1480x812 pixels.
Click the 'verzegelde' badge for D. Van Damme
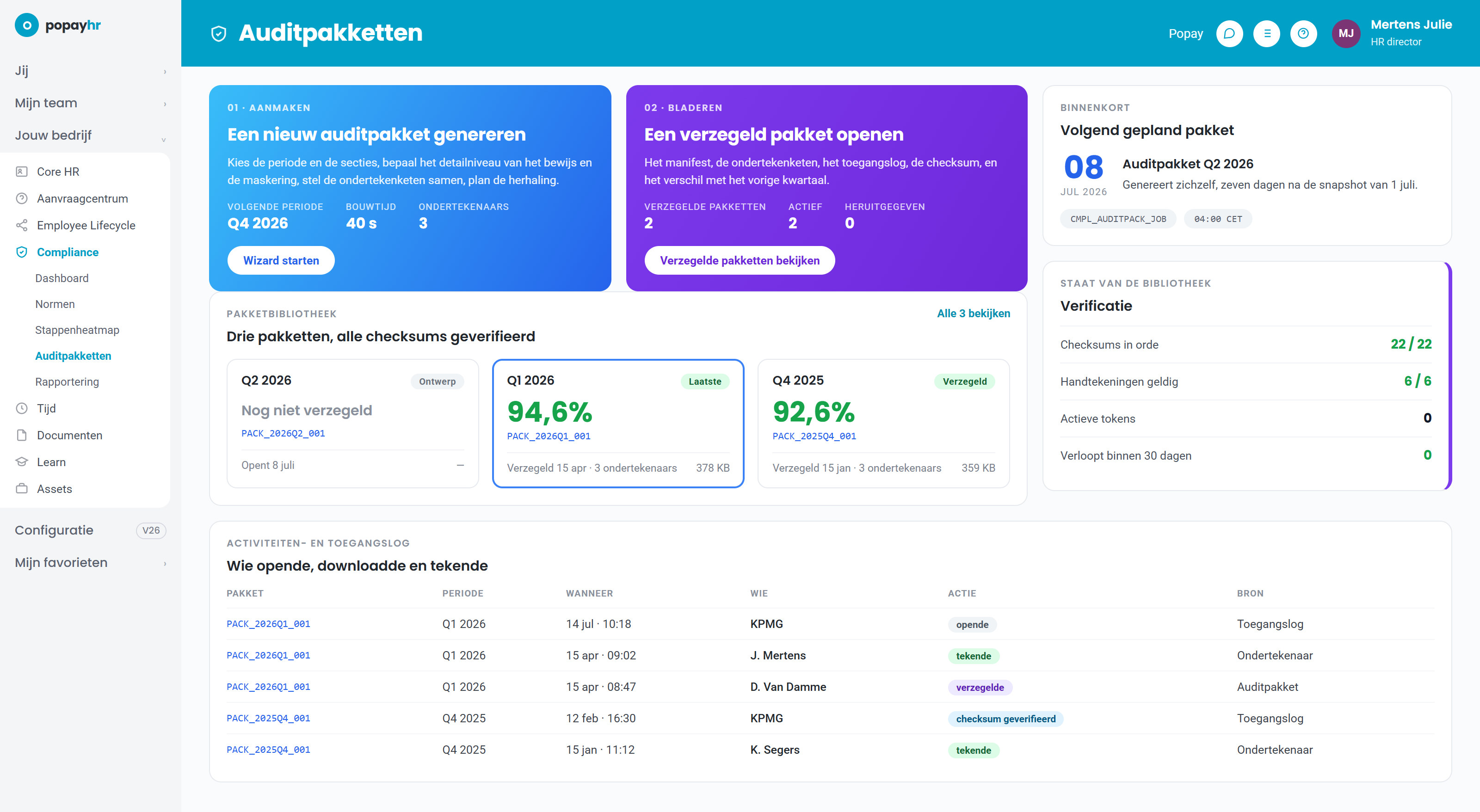point(980,688)
